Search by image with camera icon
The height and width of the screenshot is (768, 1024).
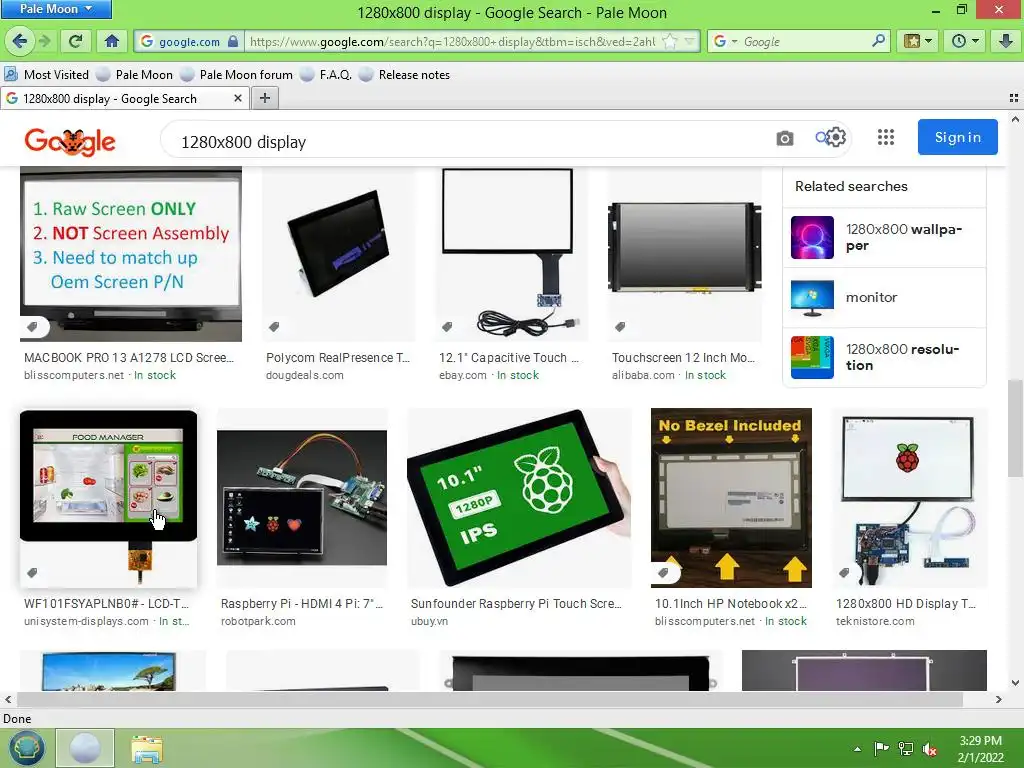(785, 138)
